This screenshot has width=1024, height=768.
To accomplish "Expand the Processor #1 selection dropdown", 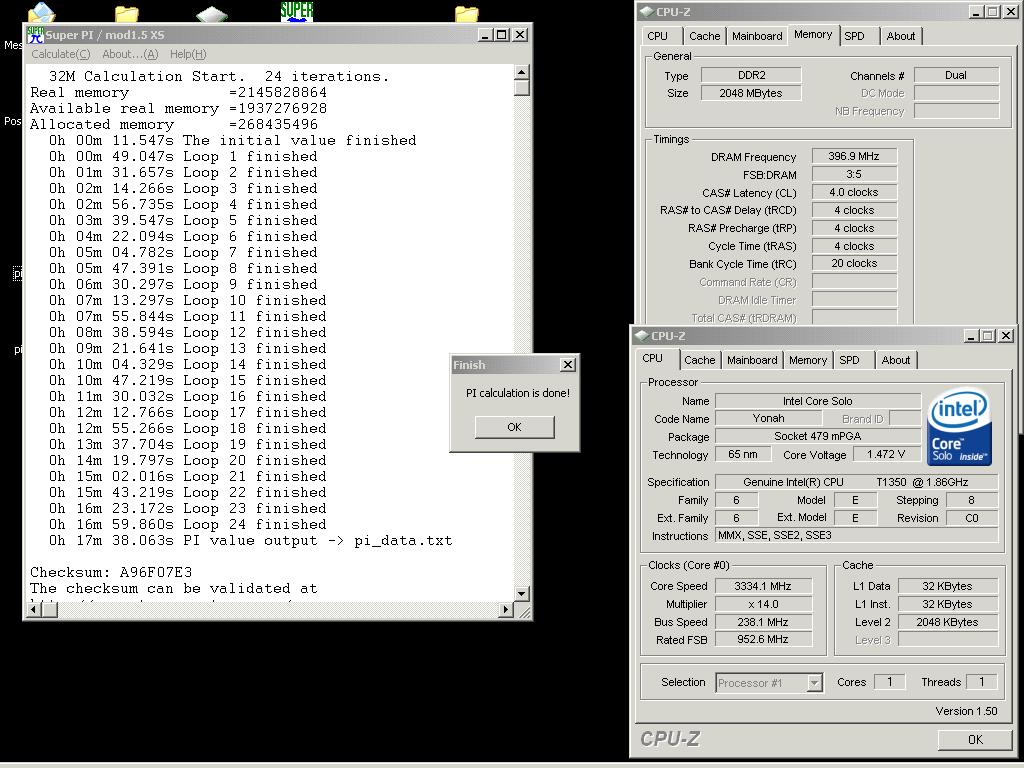I will click(814, 683).
